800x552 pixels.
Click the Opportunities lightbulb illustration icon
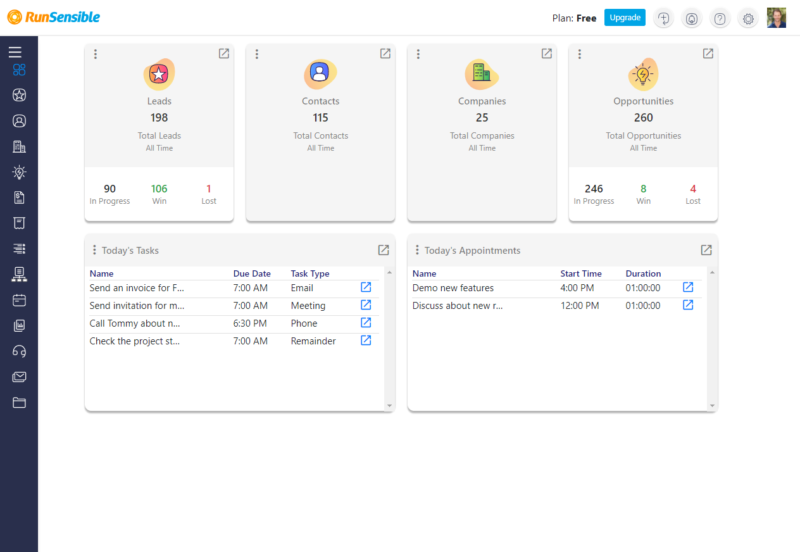pyautogui.click(x=643, y=74)
